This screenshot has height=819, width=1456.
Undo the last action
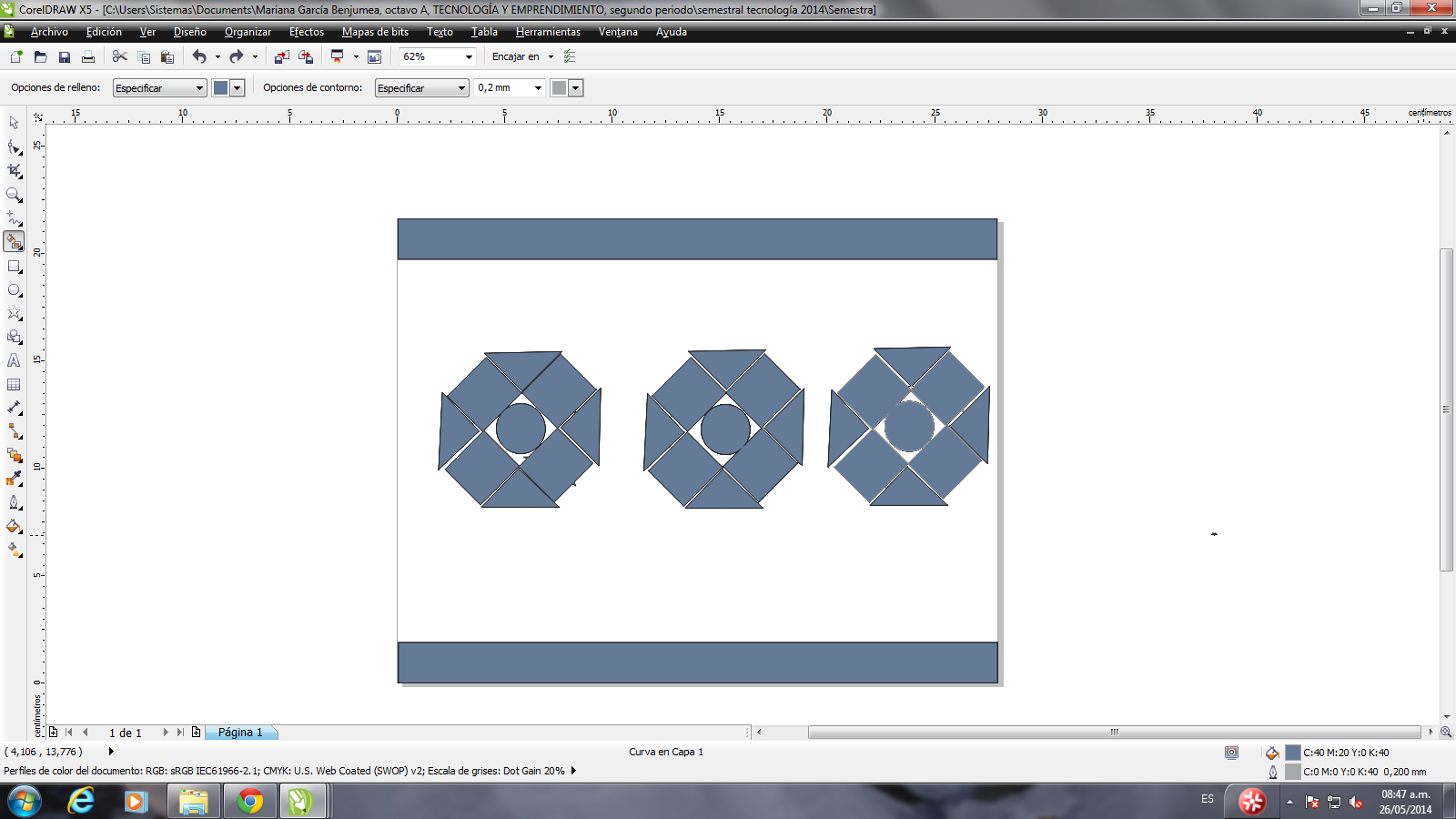click(199, 56)
